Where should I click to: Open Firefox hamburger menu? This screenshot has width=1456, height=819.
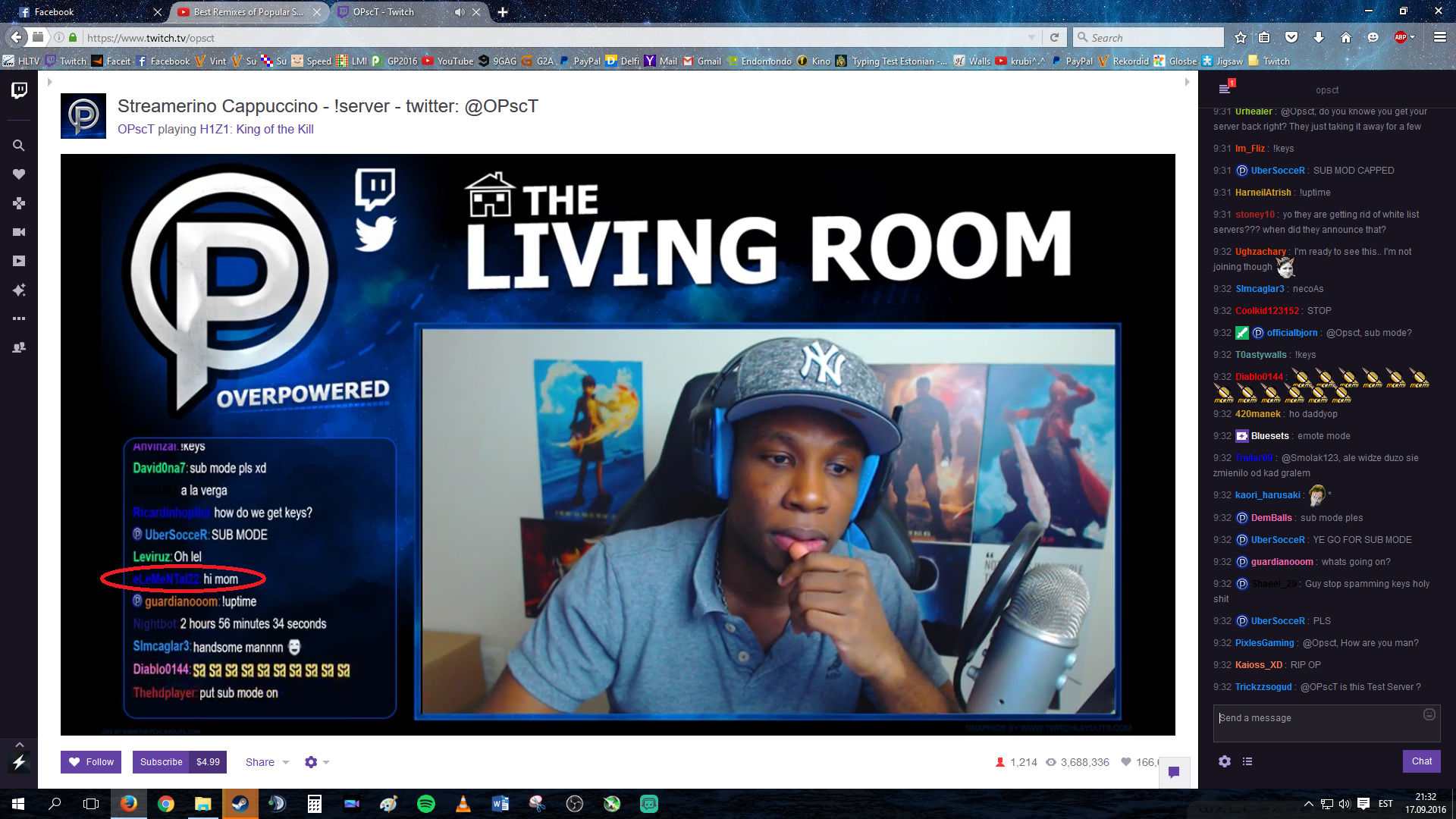pos(1440,37)
